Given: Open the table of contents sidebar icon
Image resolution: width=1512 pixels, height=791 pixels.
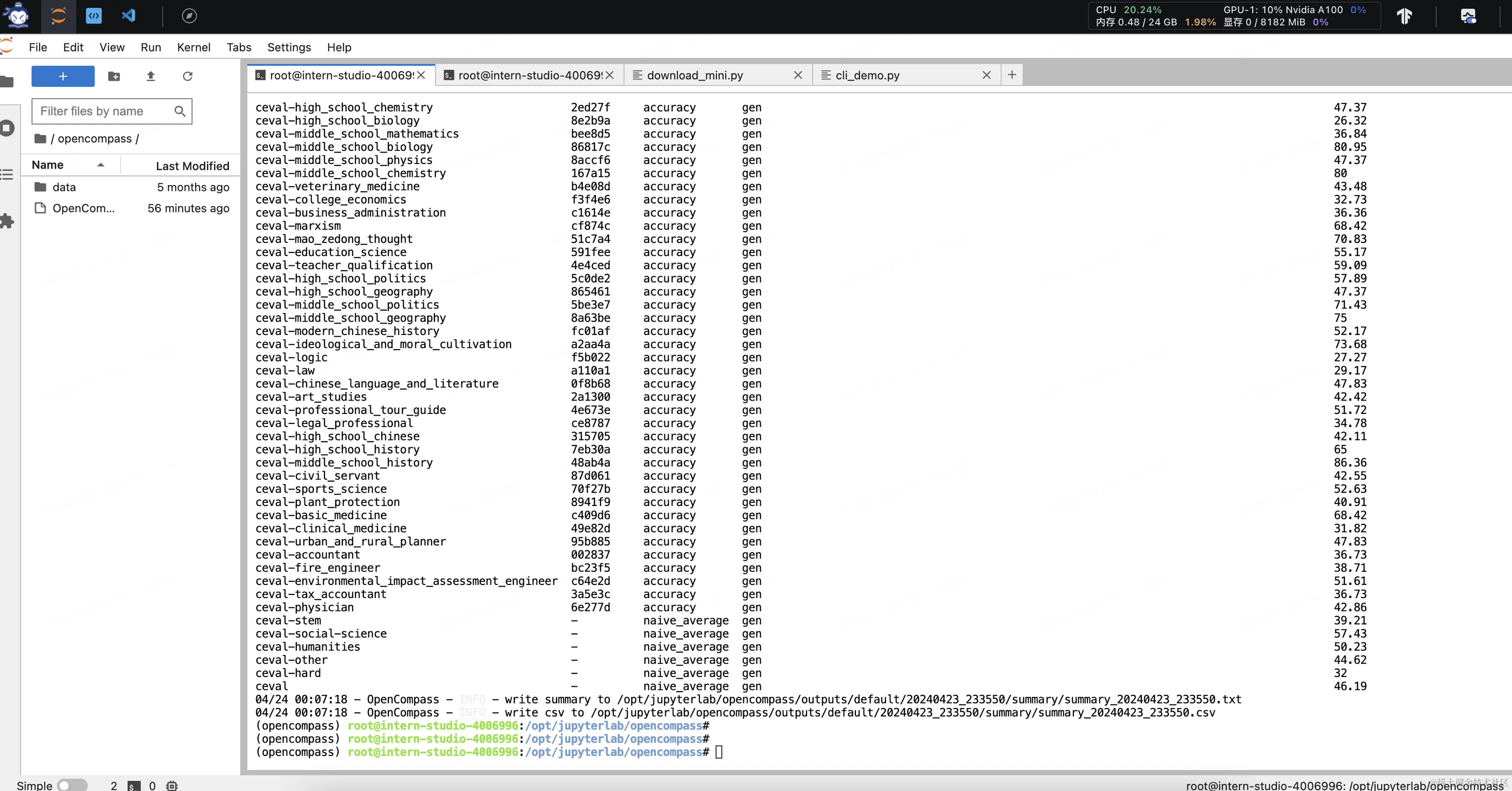Looking at the screenshot, I should 6,174.
